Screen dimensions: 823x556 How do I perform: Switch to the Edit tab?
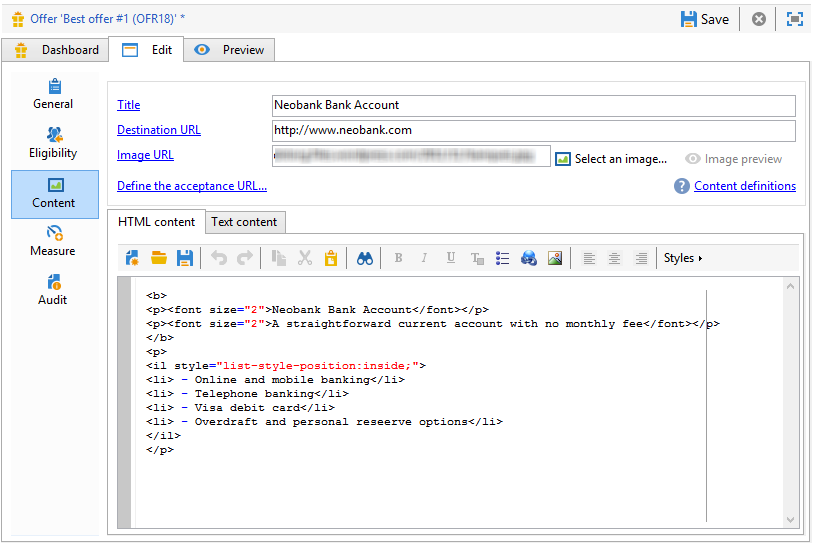pyautogui.click(x=146, y=50)
